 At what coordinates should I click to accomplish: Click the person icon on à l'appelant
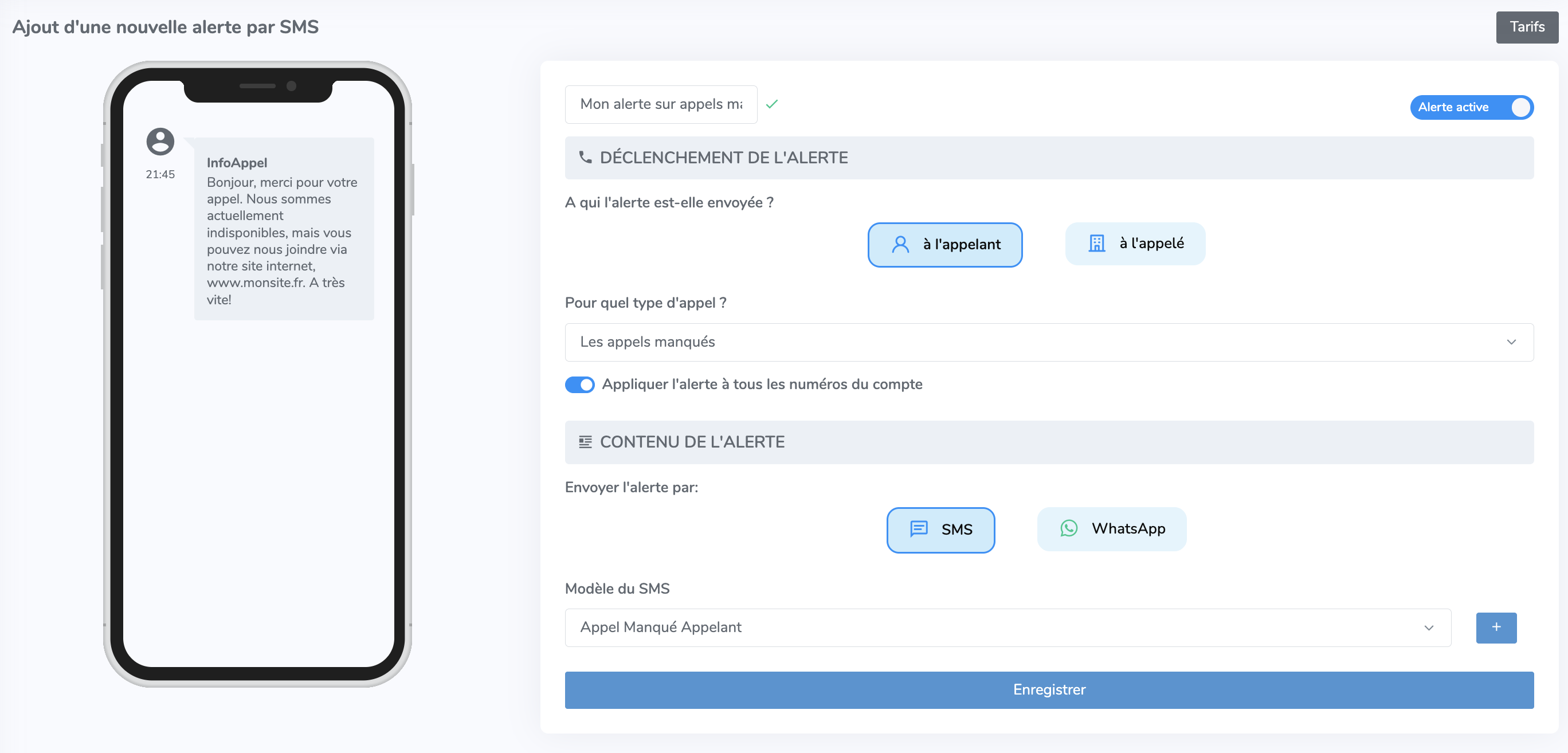900,244
